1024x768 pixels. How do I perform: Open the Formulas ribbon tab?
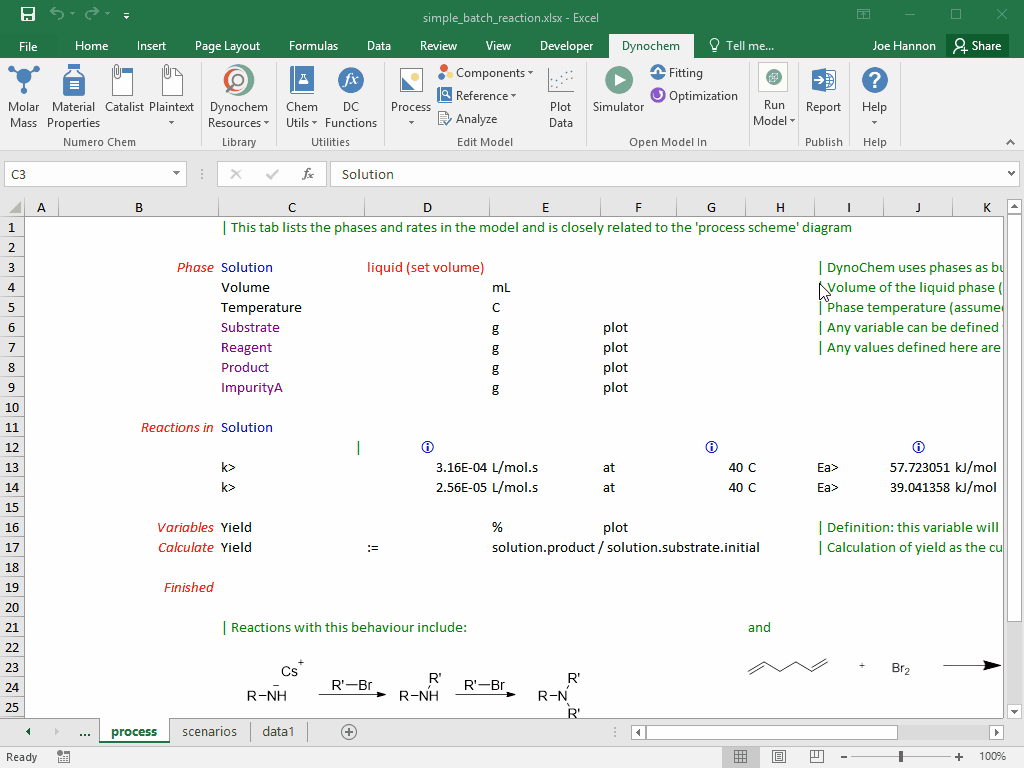pos(313,45)
